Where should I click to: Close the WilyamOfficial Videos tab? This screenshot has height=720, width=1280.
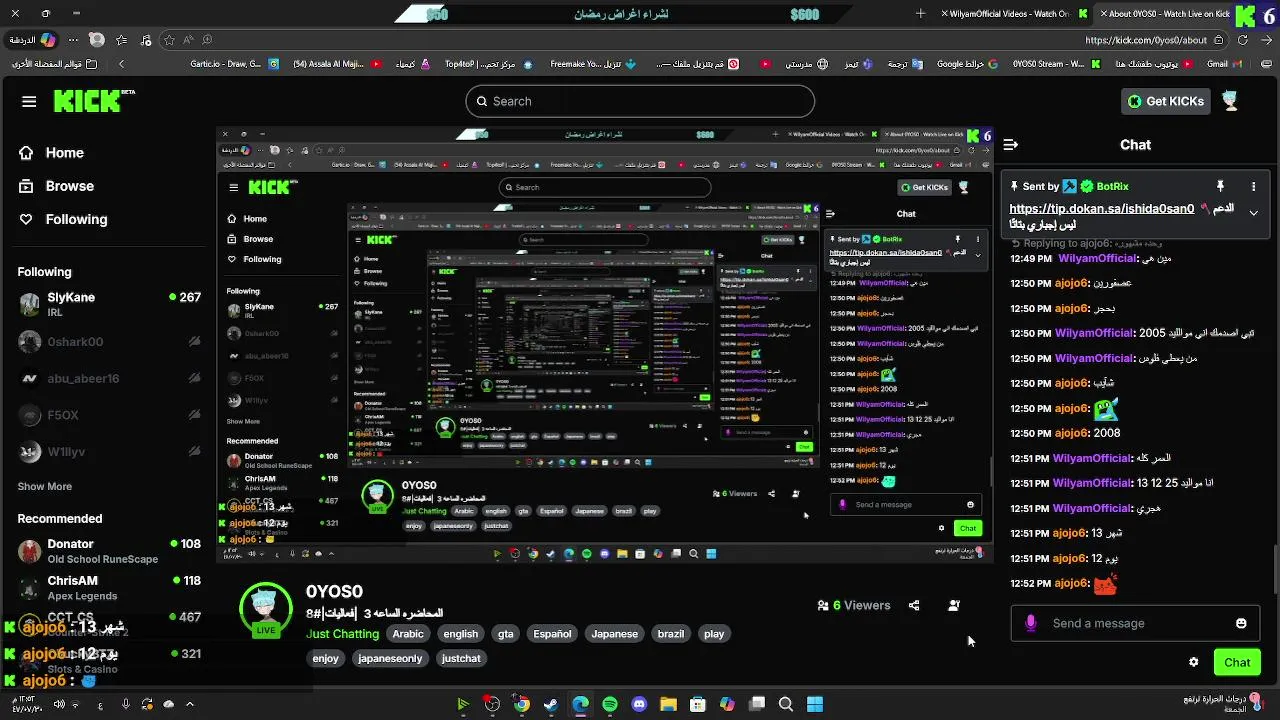[x=945, y=14]
